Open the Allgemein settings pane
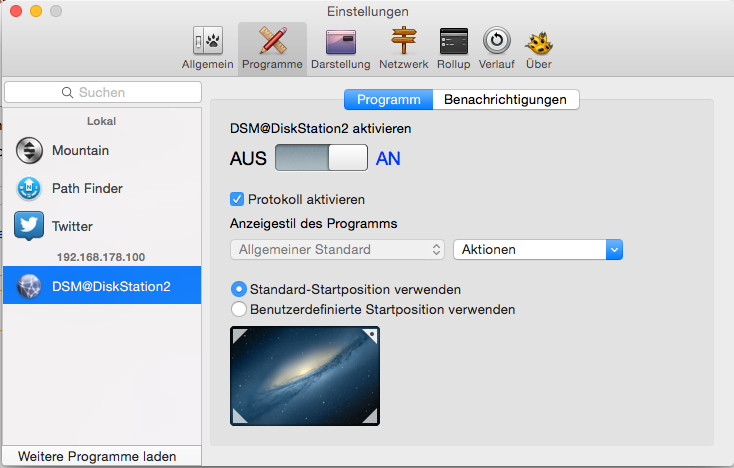This screenshot has height=468, width=734. 207,48
